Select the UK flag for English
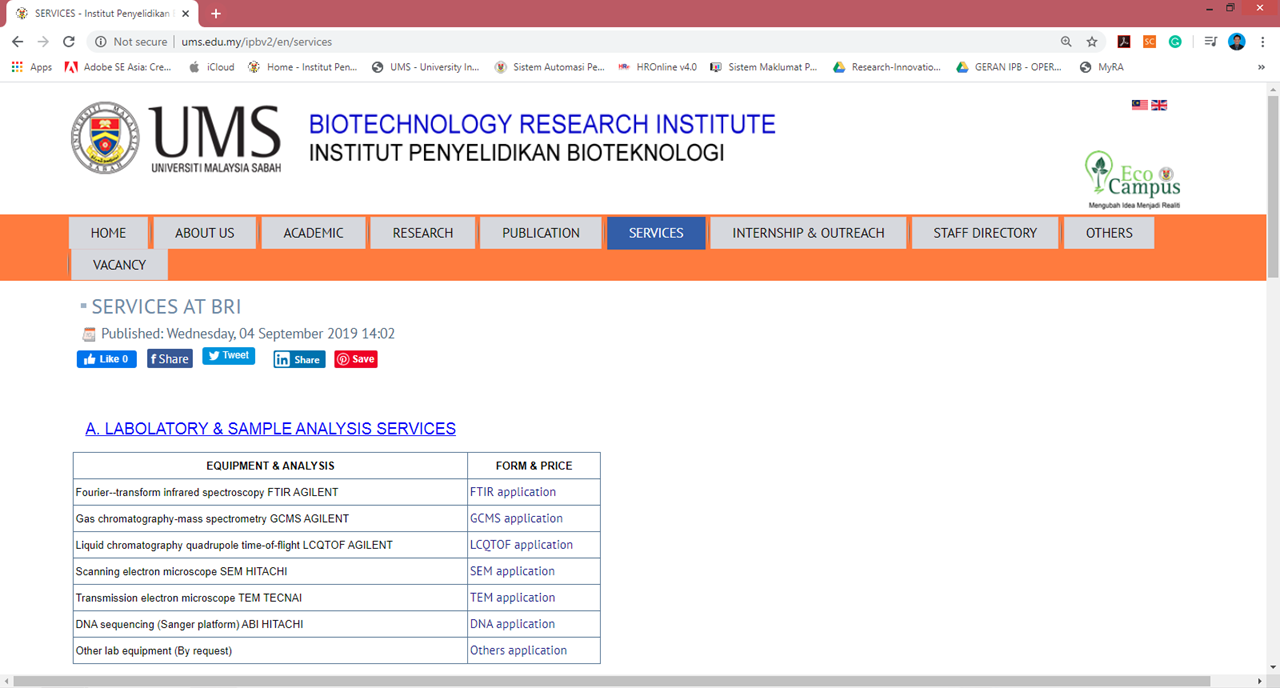 pos(1159,105)
